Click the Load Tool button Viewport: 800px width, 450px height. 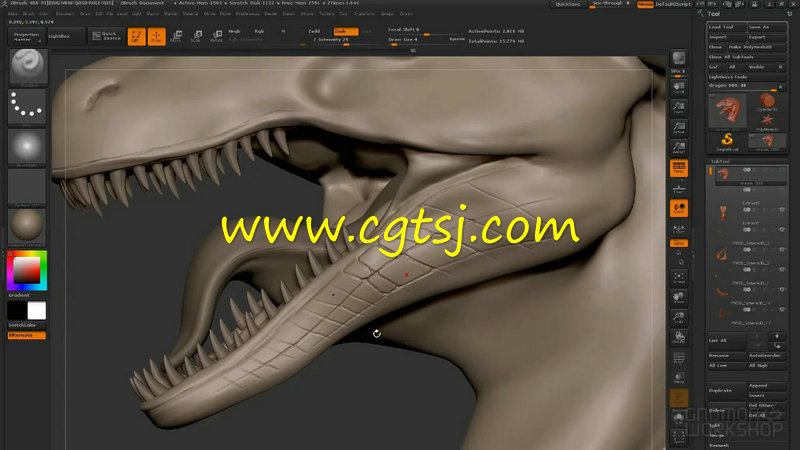[727, 27]
